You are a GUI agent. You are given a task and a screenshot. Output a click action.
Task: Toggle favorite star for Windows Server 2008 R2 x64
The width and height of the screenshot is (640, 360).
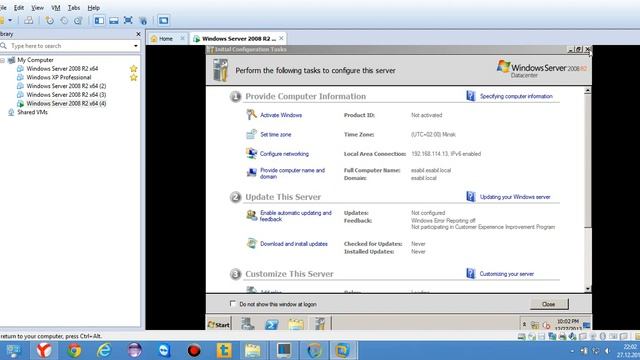pos(133,69)
